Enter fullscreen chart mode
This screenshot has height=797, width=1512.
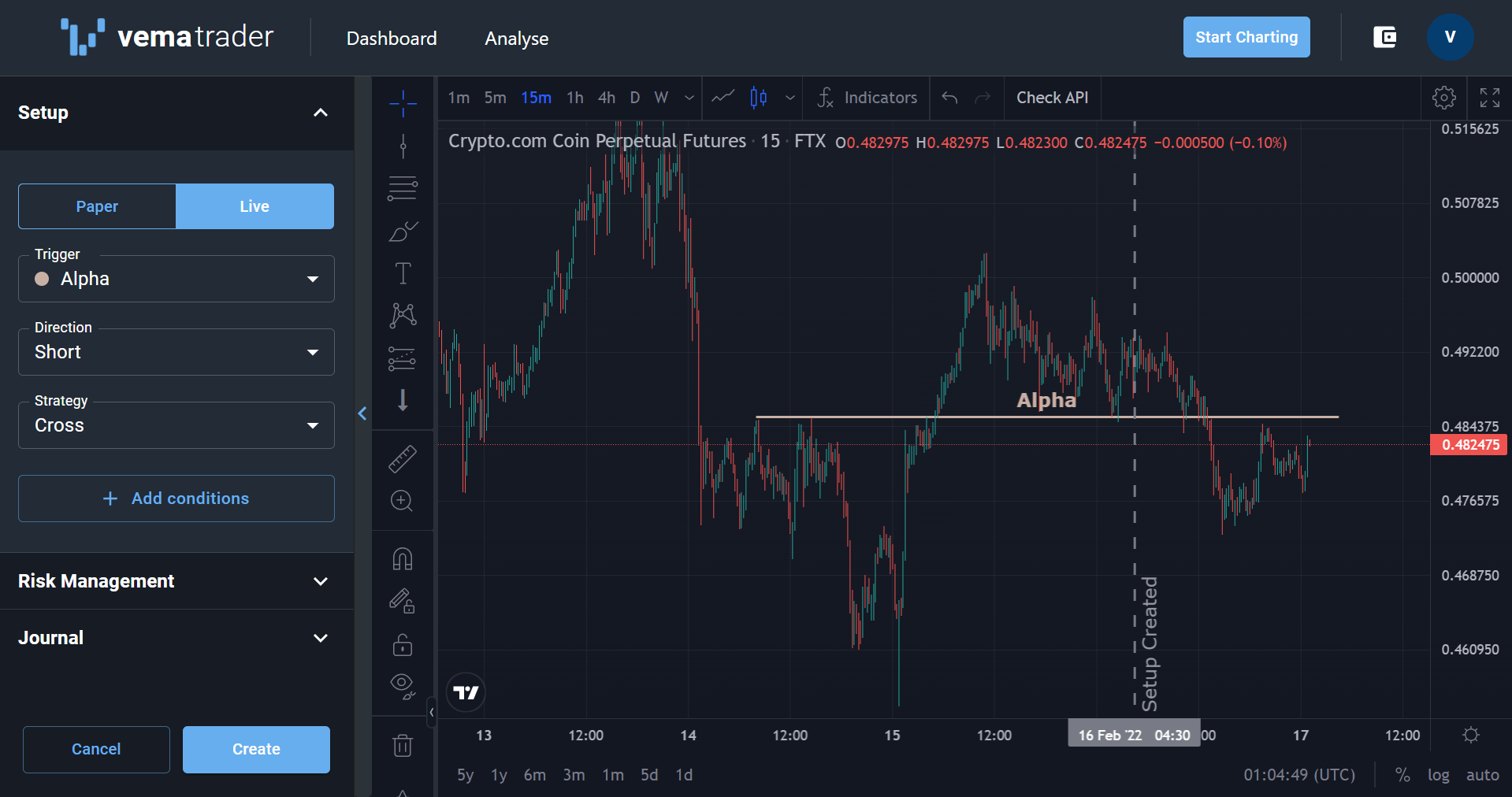click(1489, 98)
